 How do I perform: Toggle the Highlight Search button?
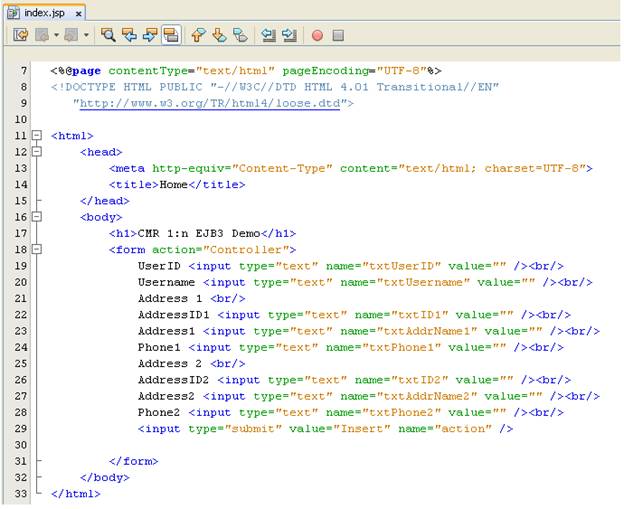(172, 35)
